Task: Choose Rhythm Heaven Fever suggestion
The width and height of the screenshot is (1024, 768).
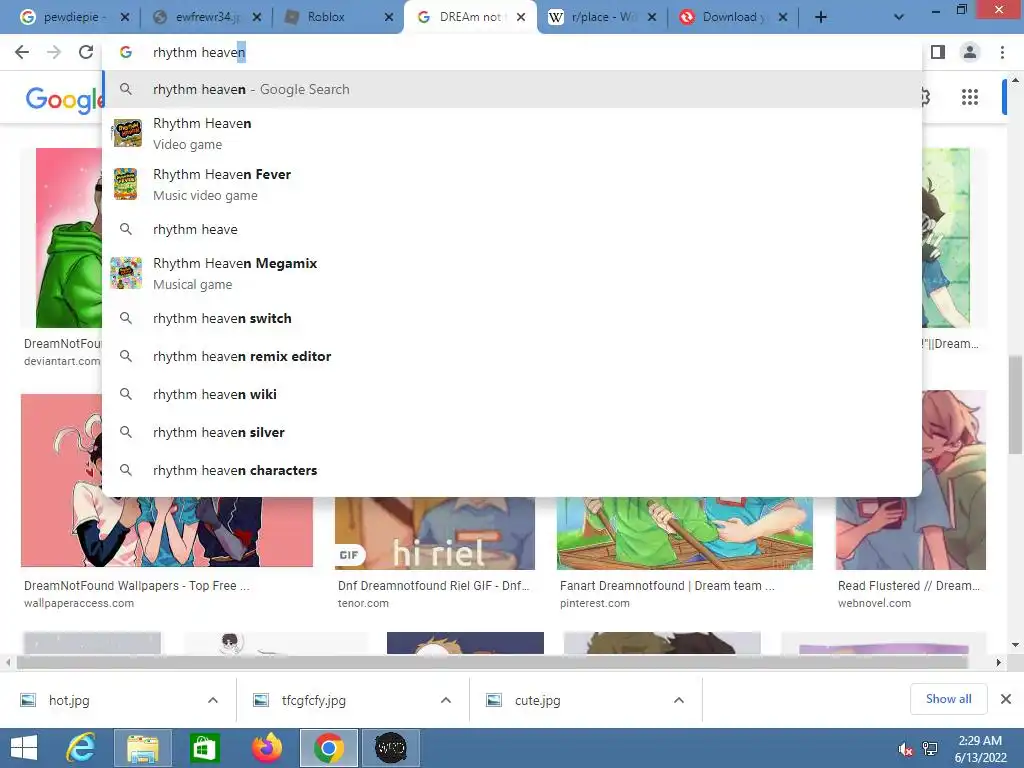Action: (513, 184)
